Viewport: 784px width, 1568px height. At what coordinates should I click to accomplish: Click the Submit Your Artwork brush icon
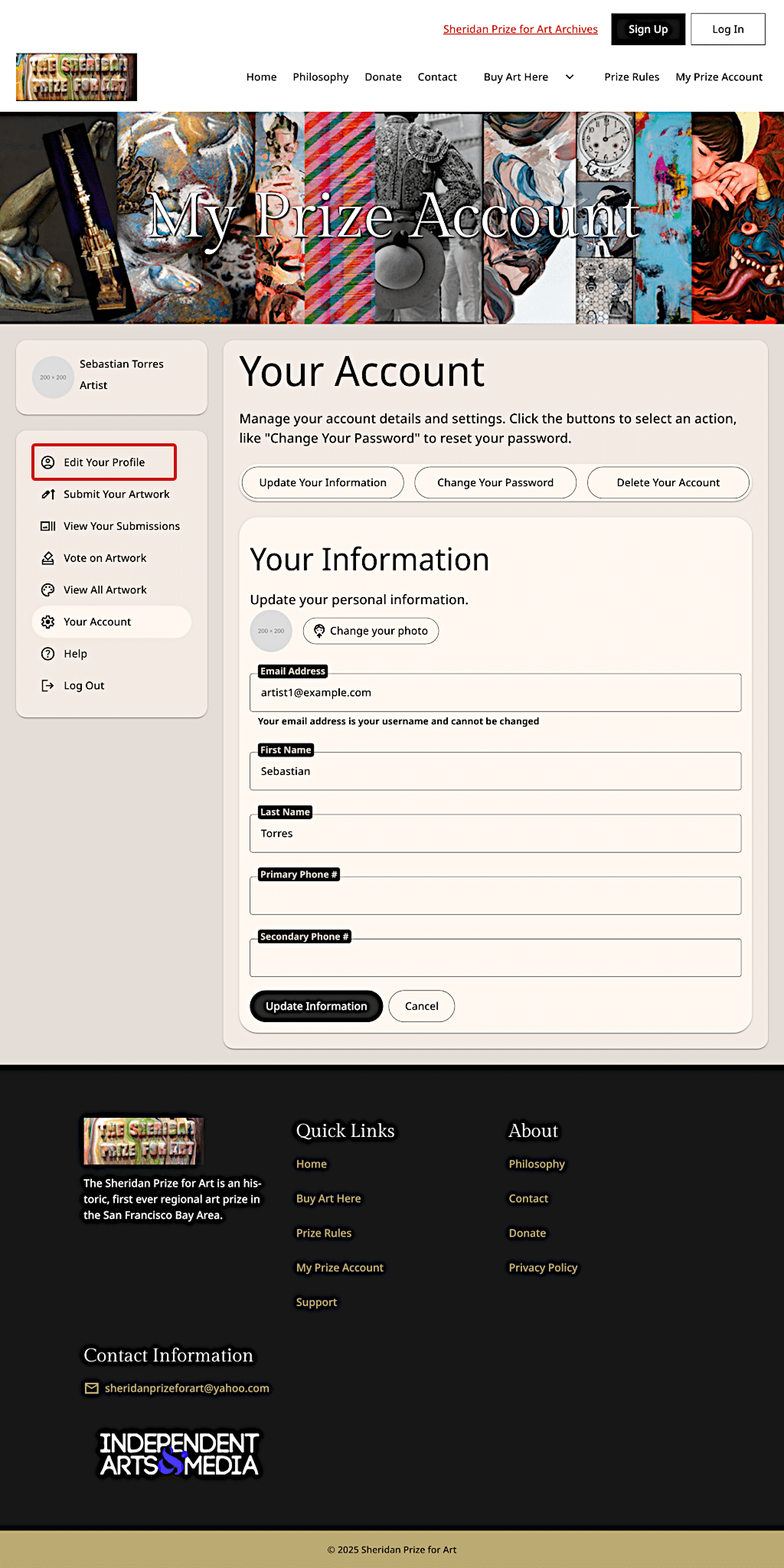pos(47,495)
